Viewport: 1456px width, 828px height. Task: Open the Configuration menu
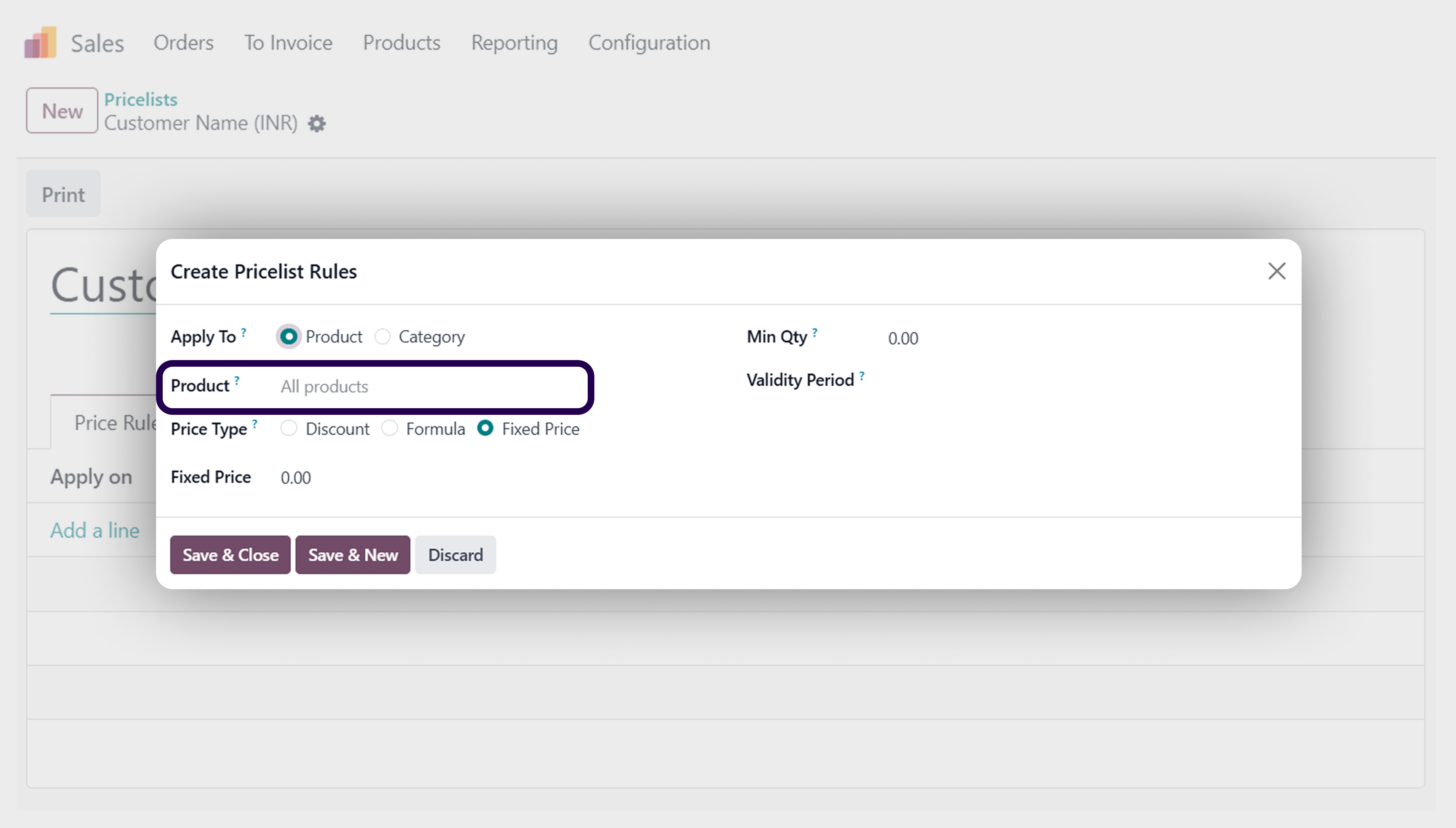pos(649,43)
